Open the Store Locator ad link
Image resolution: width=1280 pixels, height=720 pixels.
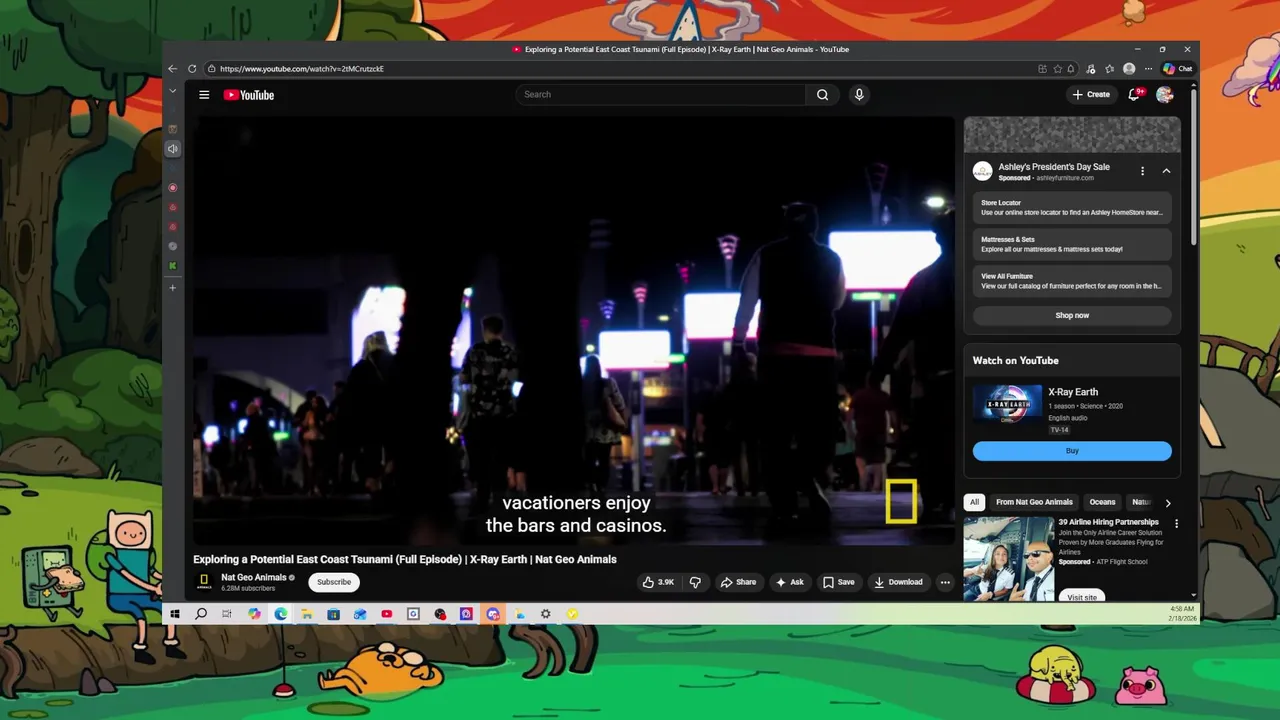[x=1072, y=208]
